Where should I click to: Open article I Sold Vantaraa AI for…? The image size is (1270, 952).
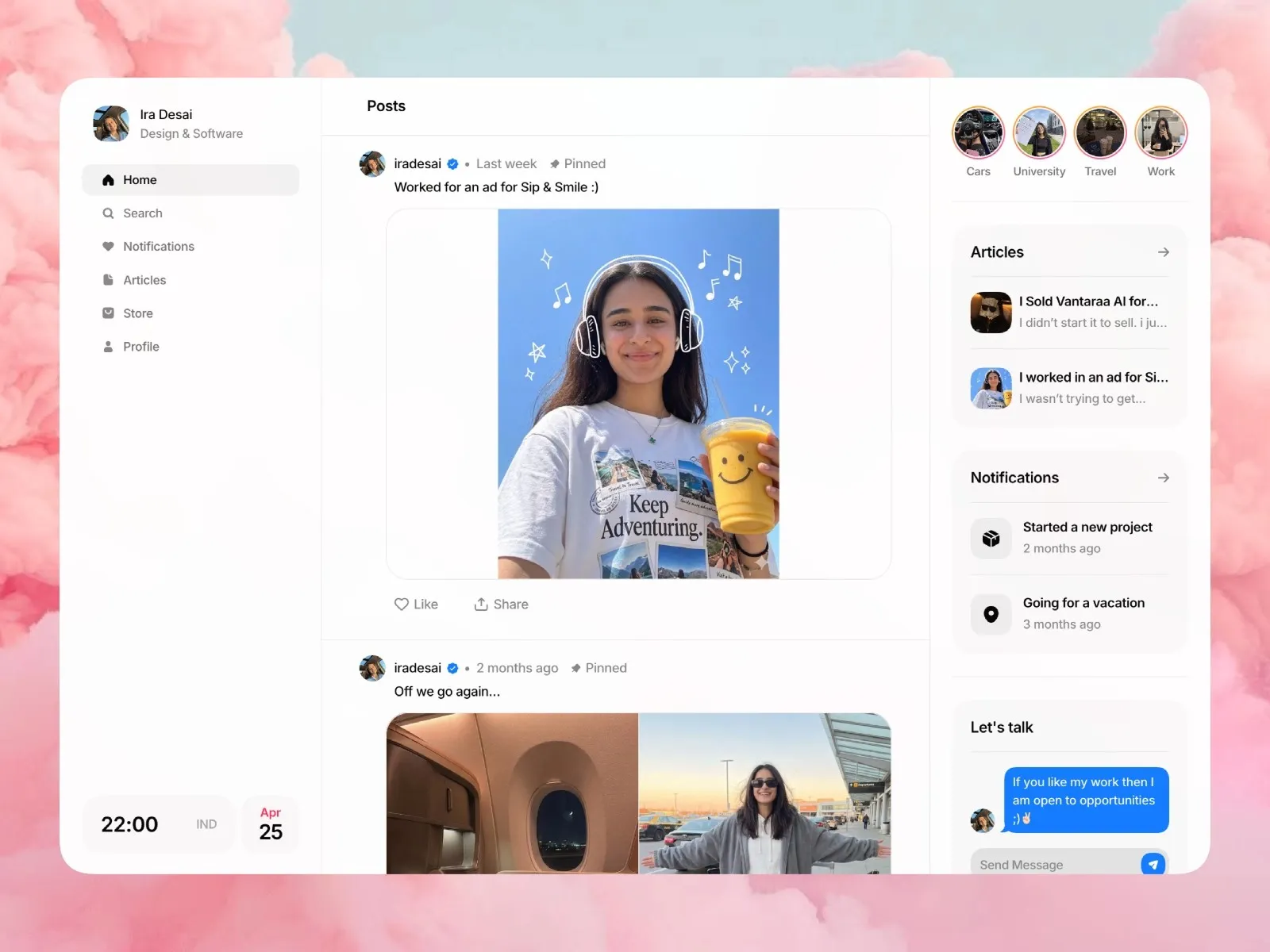click(x=1069, y=312)
